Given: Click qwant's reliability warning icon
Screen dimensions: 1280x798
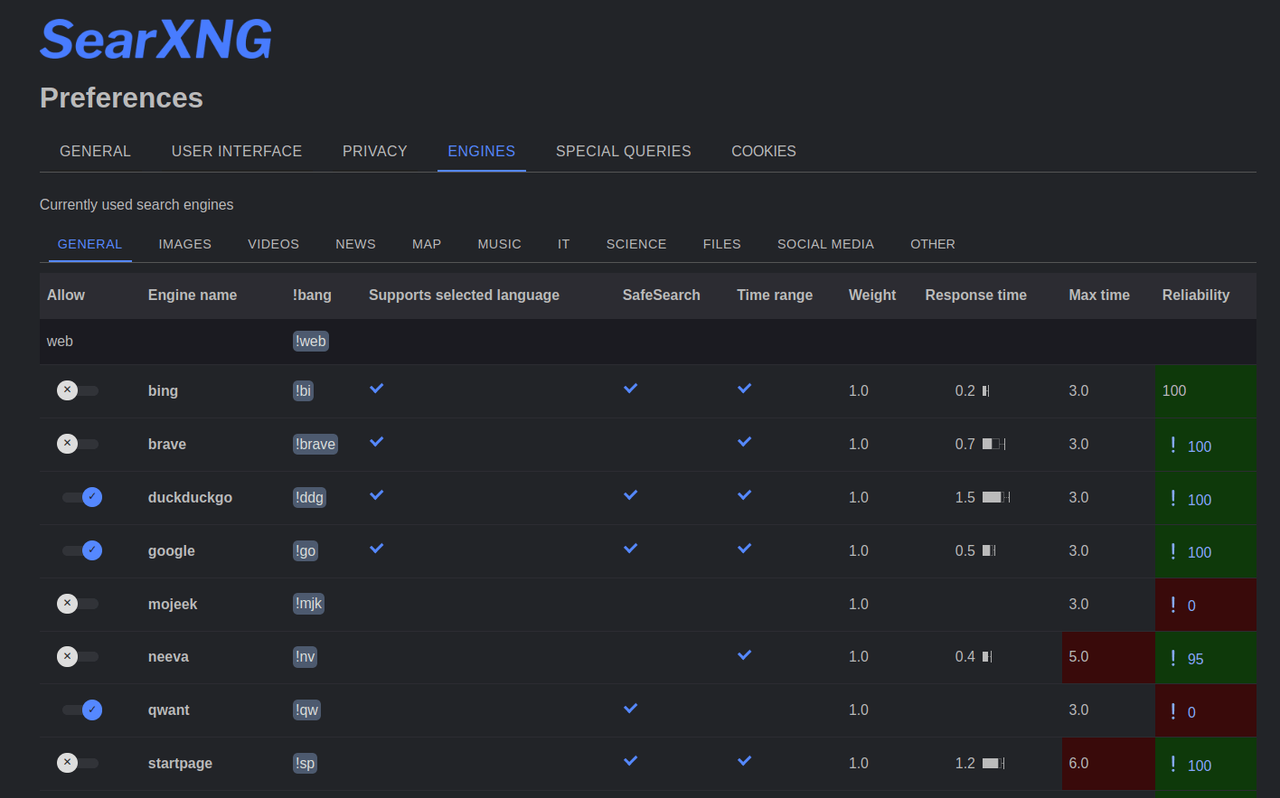Looking at the screenshot, I should 1173,711.
